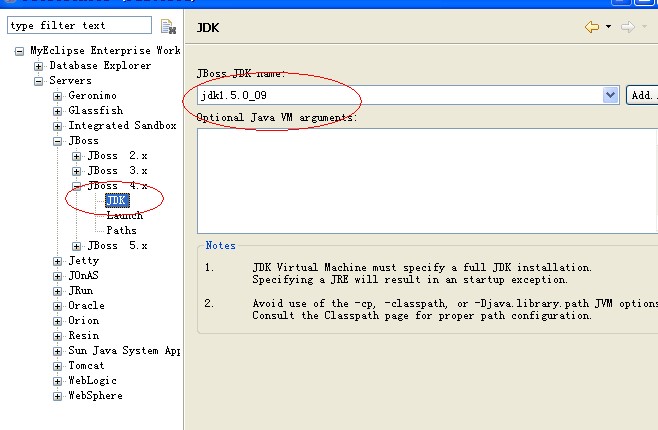
Task: Select Servers in the tree
Action: click(70, 81)
